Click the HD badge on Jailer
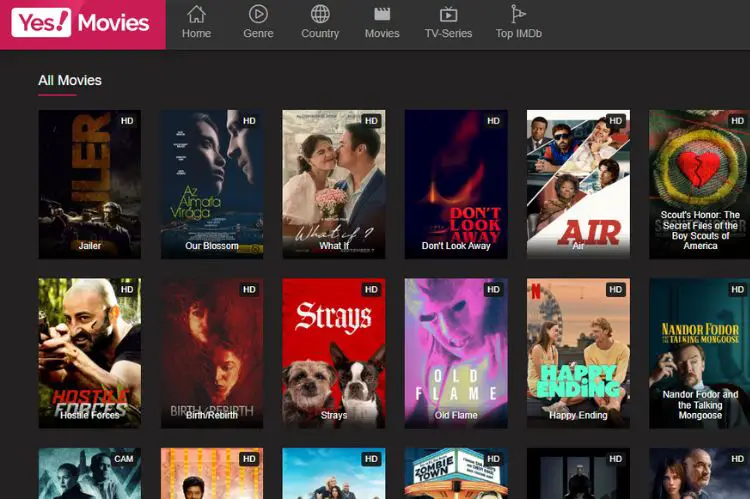 (x=127, y=121)
